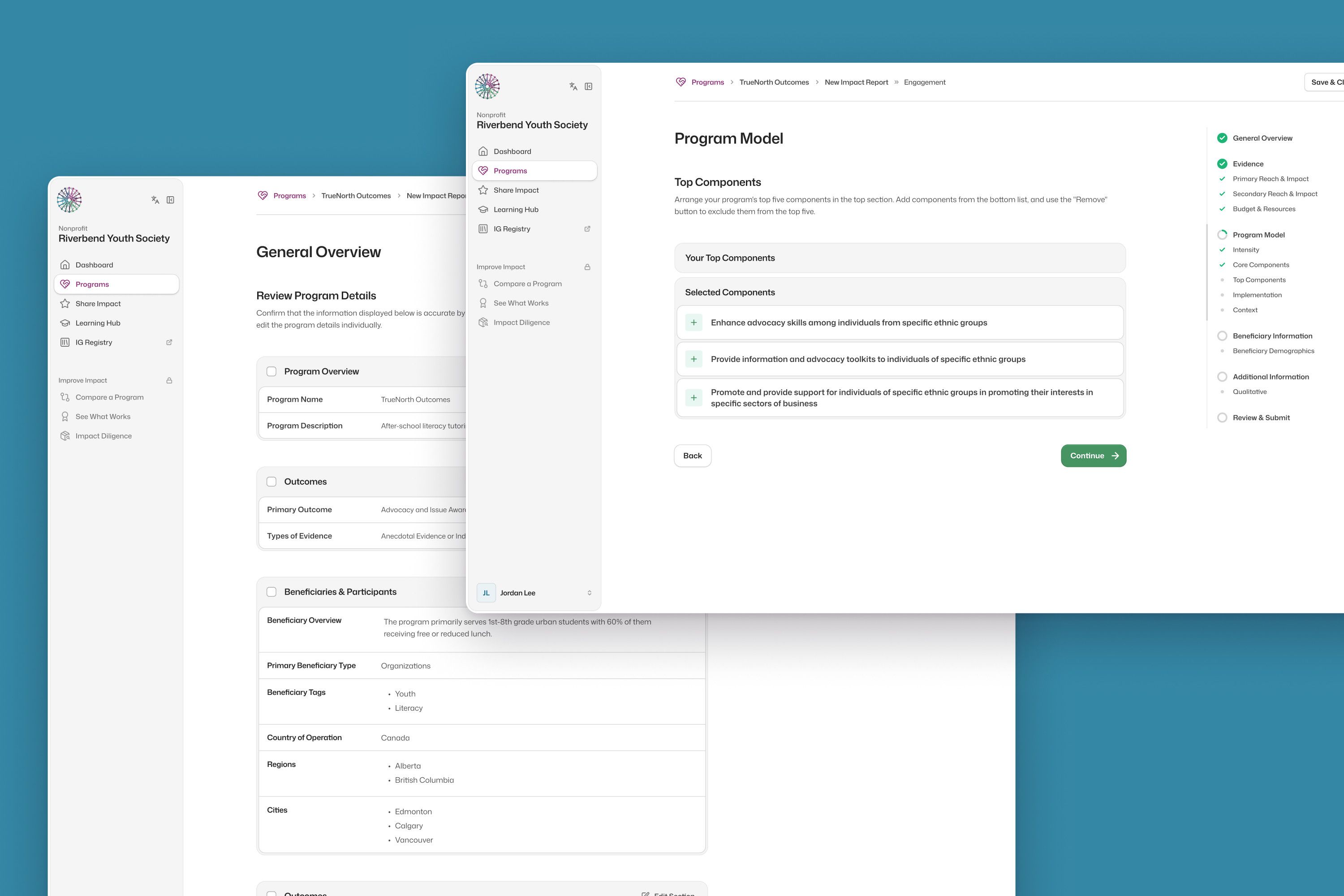Click the plus icon for Provide information and advocacy toolkits
This screenshot has height=896, width=1344.
pos(694,359)
